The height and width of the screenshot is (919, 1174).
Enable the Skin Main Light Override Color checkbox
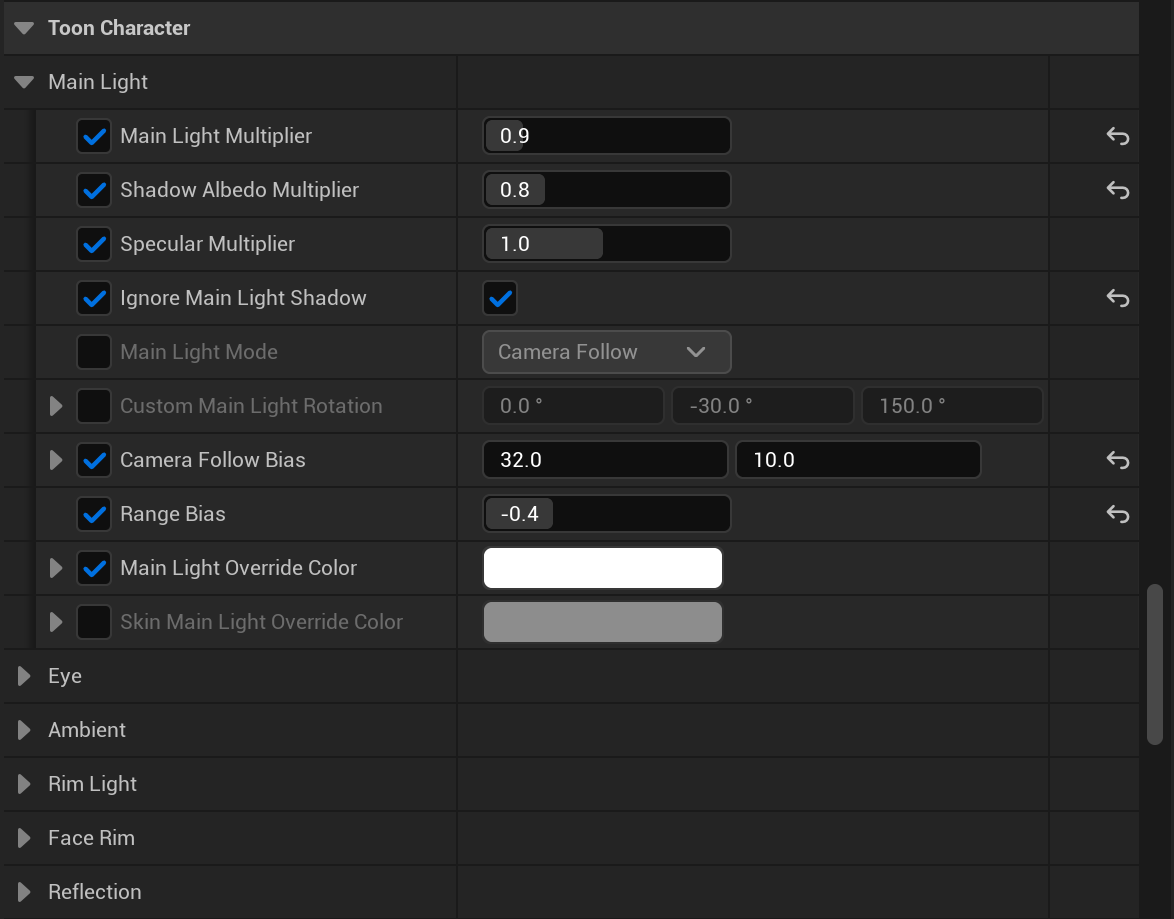point(94,622)
